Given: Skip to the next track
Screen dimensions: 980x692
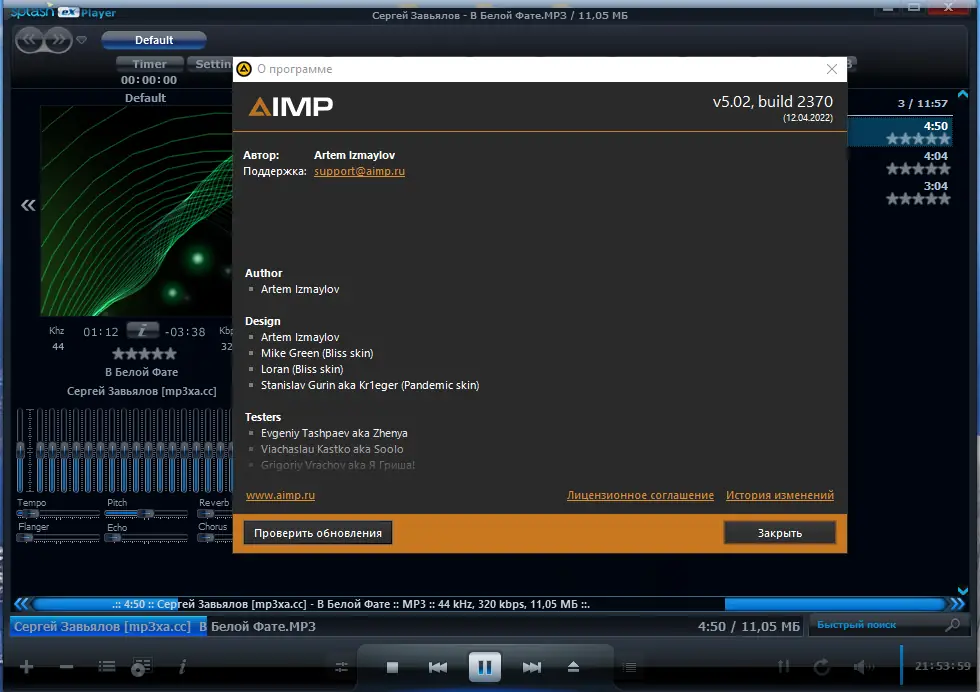Looking at the screenshot, I should pos(532,668).
